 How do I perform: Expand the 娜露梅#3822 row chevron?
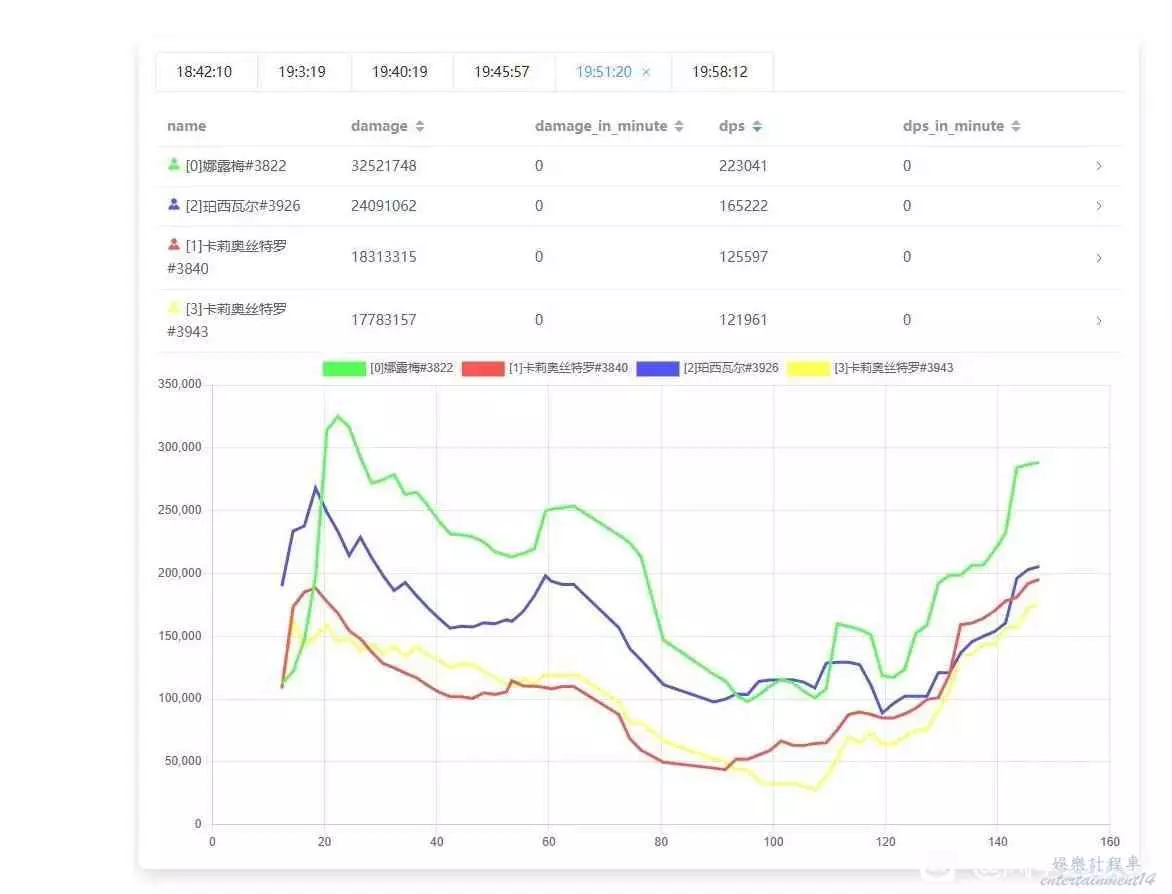[1099, 166]
